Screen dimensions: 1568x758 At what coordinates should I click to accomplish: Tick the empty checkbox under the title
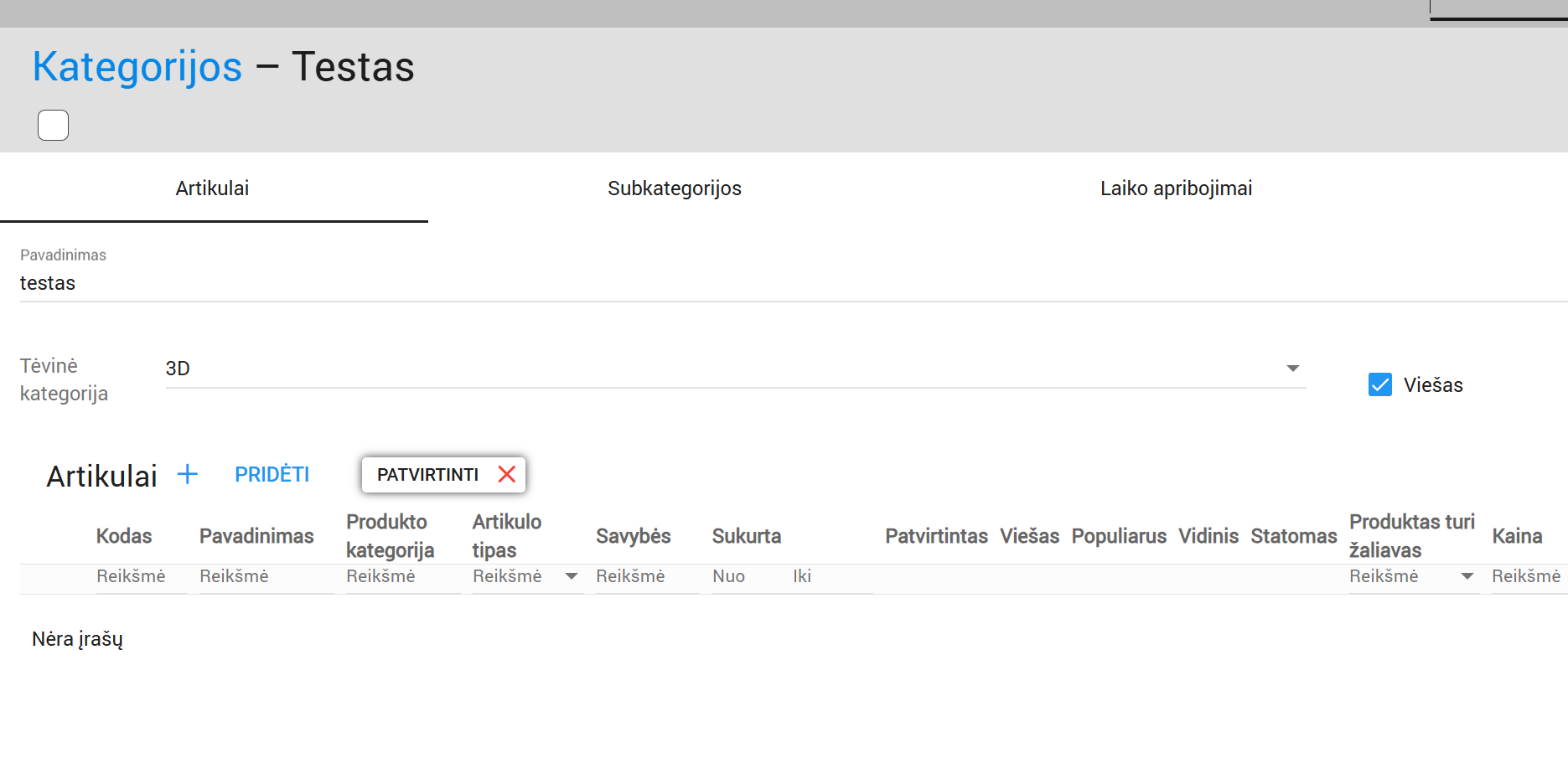point(53,126)
